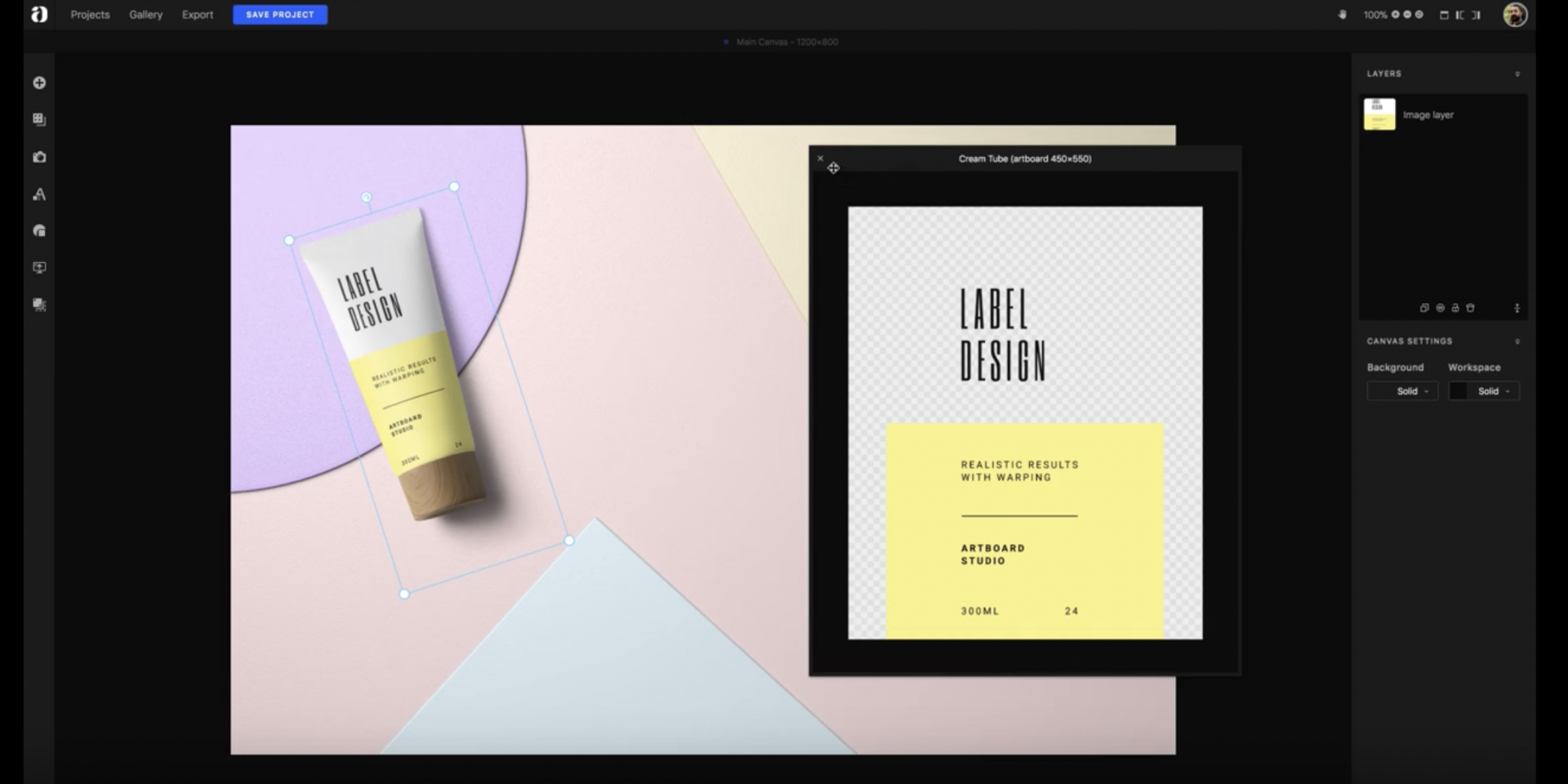
Task: Zoom in with the plus icon
Action: click(1396, 15)
